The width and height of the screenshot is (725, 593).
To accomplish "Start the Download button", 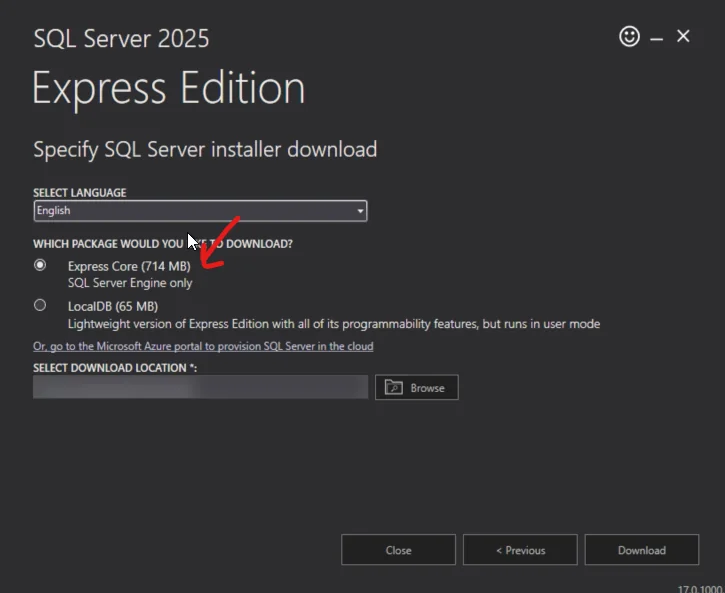I will pyautogui.click(x=642, y=550).
